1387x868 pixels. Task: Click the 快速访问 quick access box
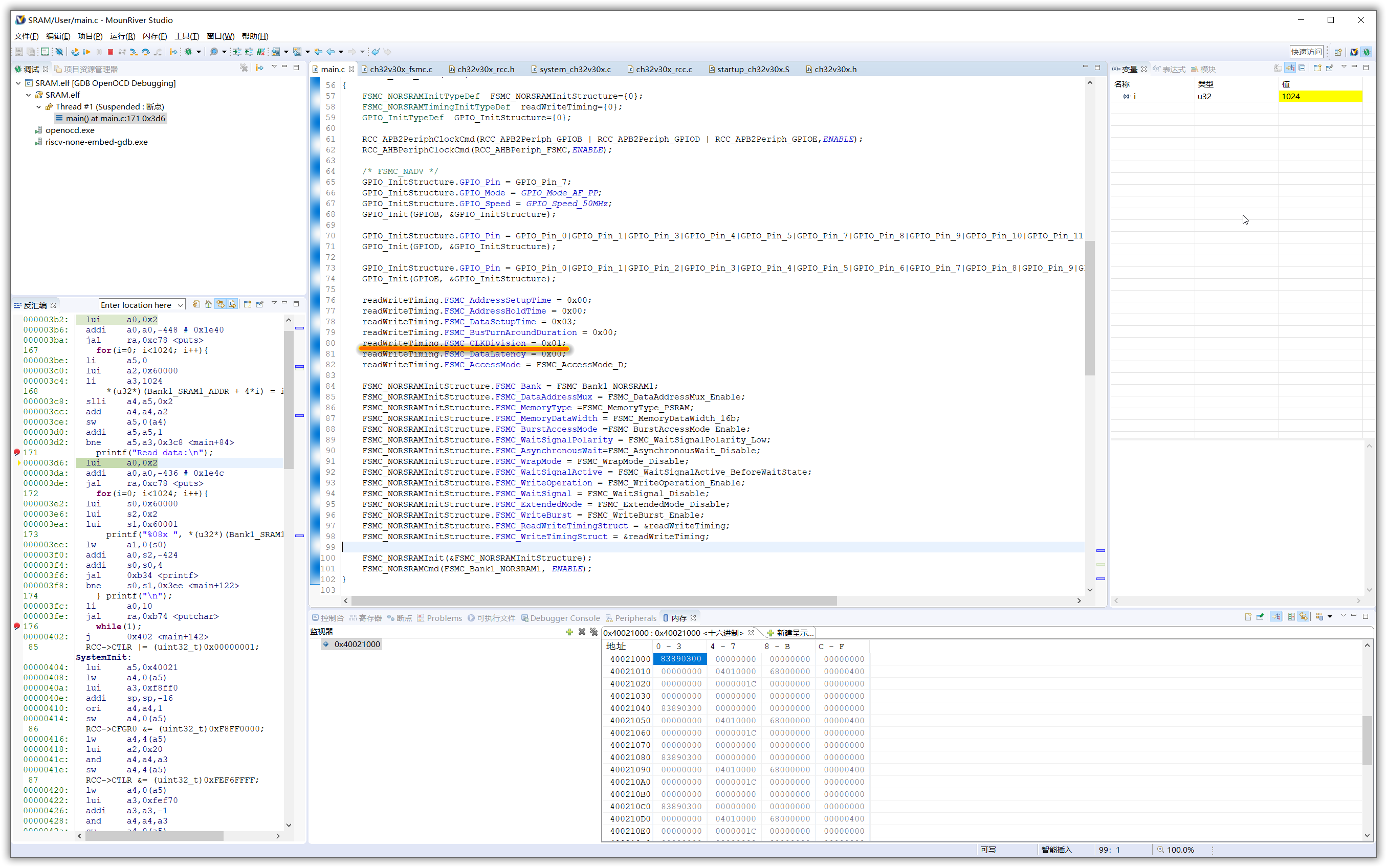1307,52
